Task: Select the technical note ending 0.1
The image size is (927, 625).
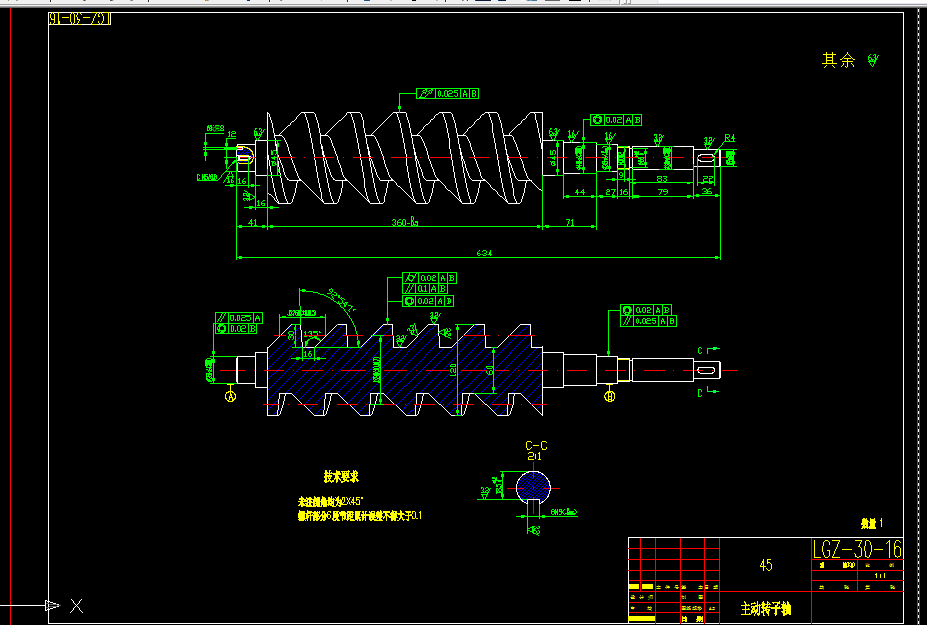Action: 360,516
